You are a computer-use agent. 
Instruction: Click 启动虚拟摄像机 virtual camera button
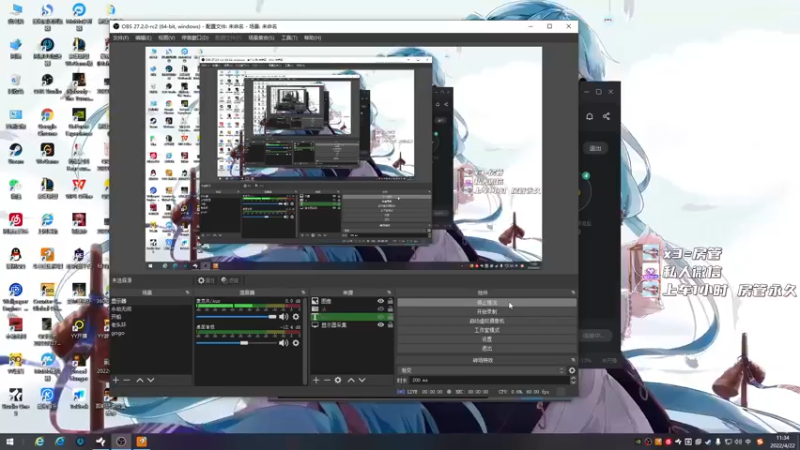coord(487,321)
